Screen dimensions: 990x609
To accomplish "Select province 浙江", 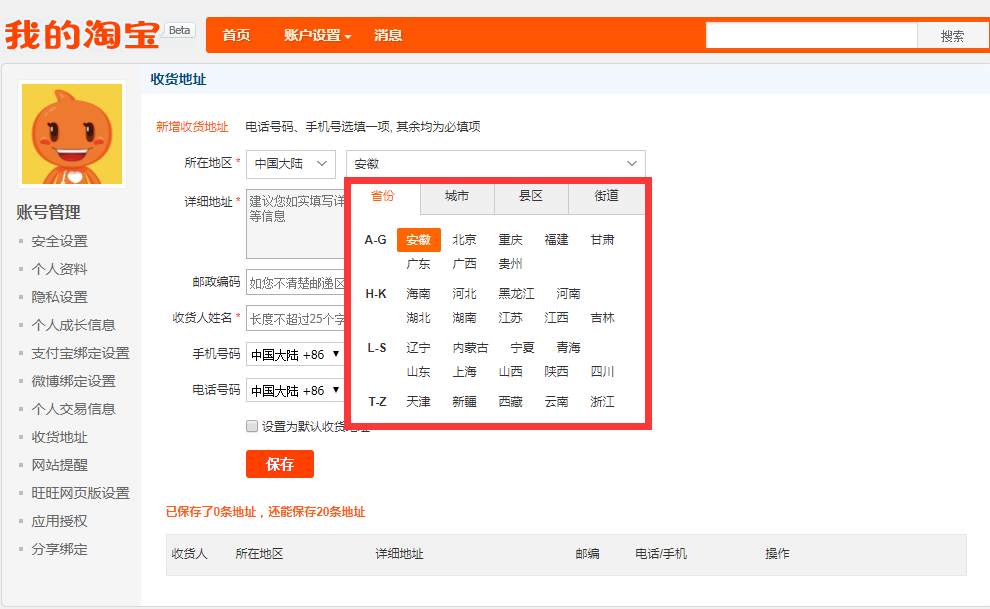I will coord(602,401).
